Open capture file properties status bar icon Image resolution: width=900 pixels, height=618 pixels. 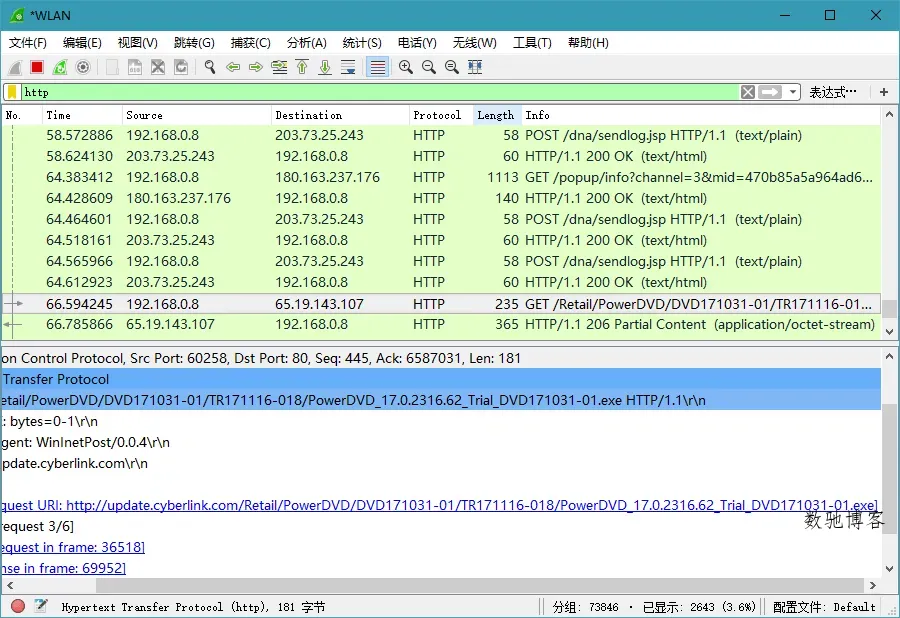click(41, 607)
